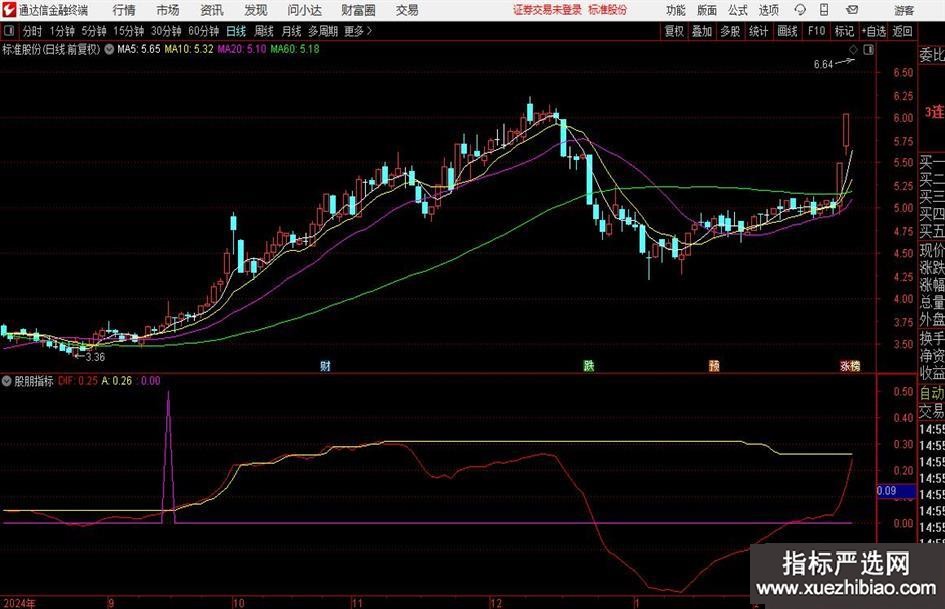Screen dimensions: 945x609
Task: Select the 日线 daily tab
Action: click(236, 31)
